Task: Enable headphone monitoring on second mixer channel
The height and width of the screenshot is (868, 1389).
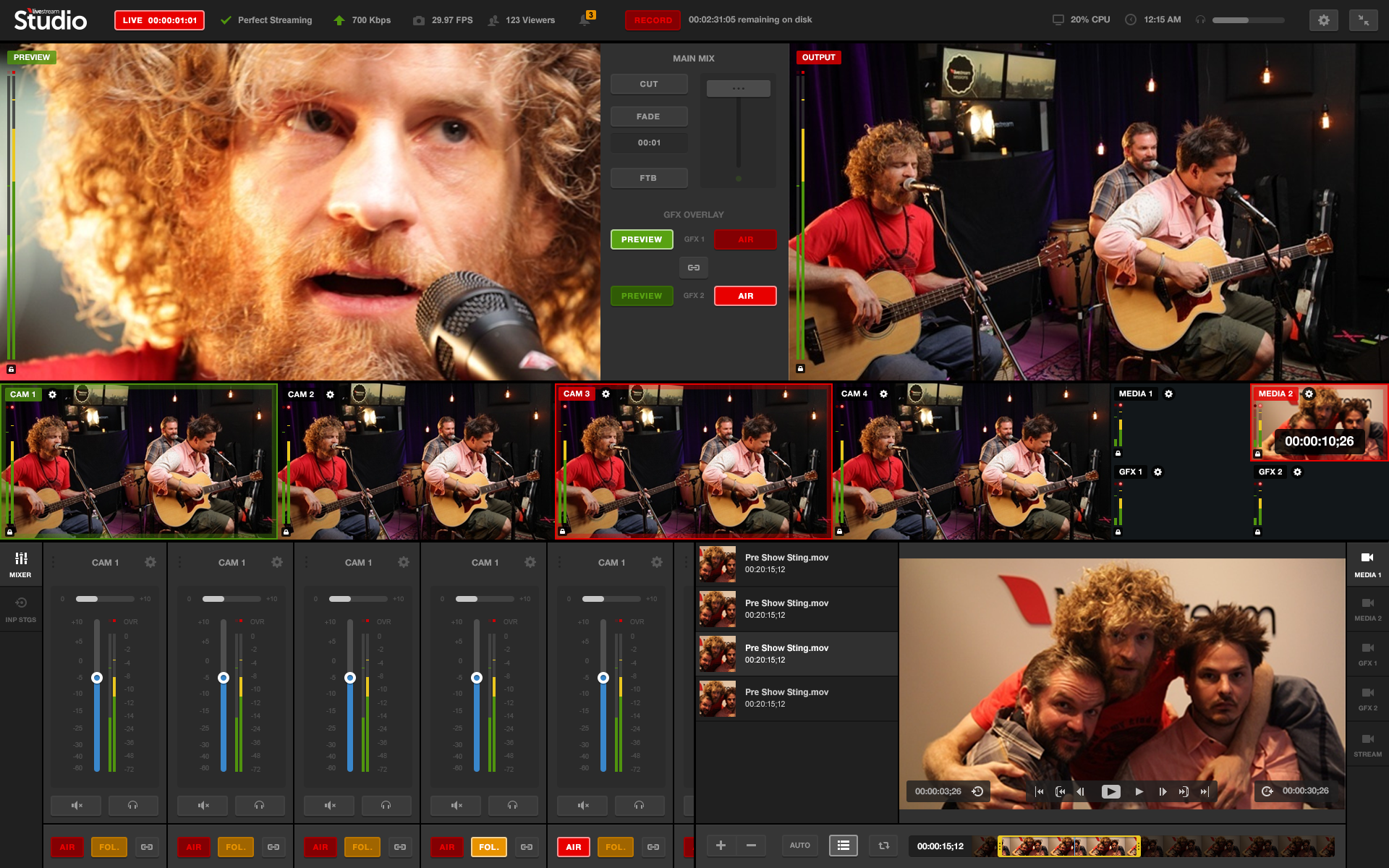Action: (260, 805)
